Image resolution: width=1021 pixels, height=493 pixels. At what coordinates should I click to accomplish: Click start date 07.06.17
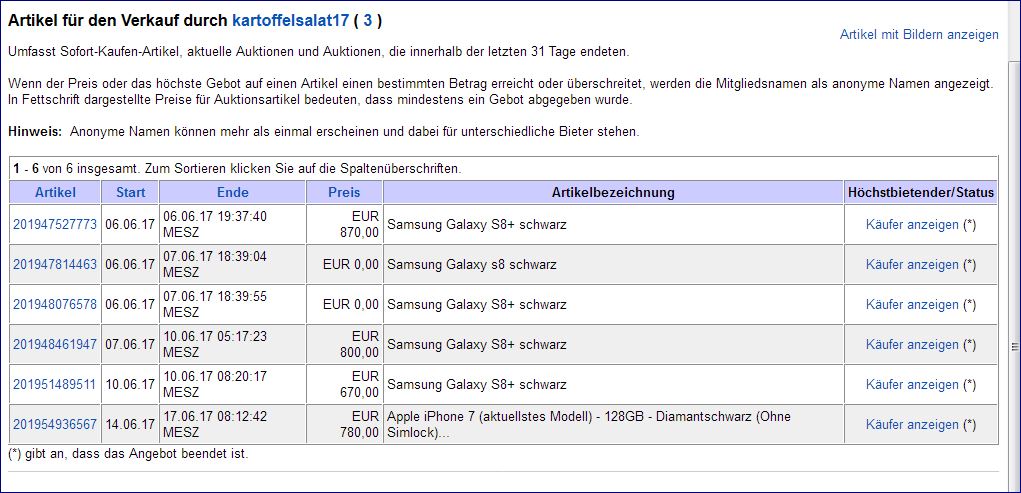(130, 345)
